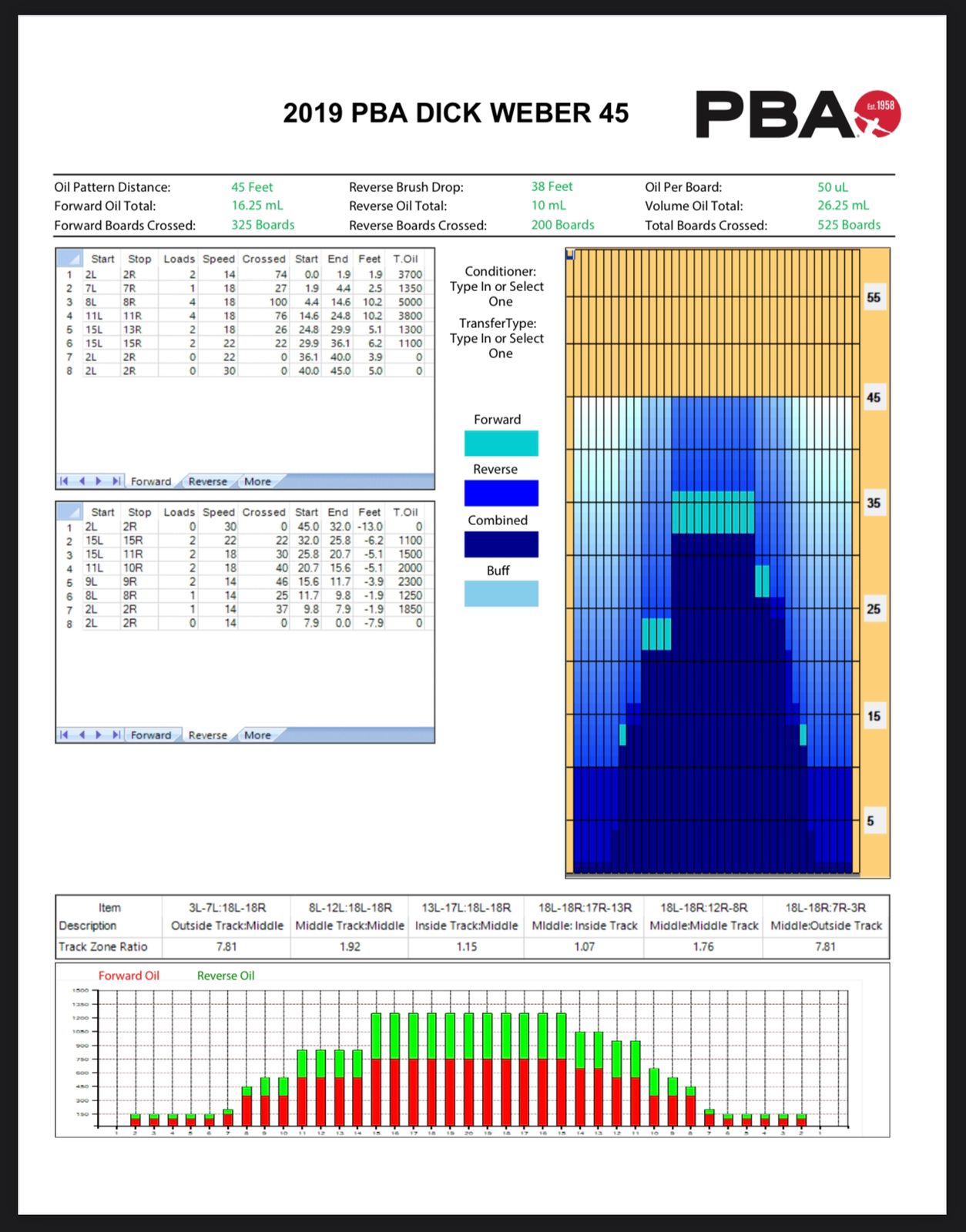Screen dimensions: 966x1232
Task: Select the '325 Boards' forward boards crossed value
Action: [263, 225]
